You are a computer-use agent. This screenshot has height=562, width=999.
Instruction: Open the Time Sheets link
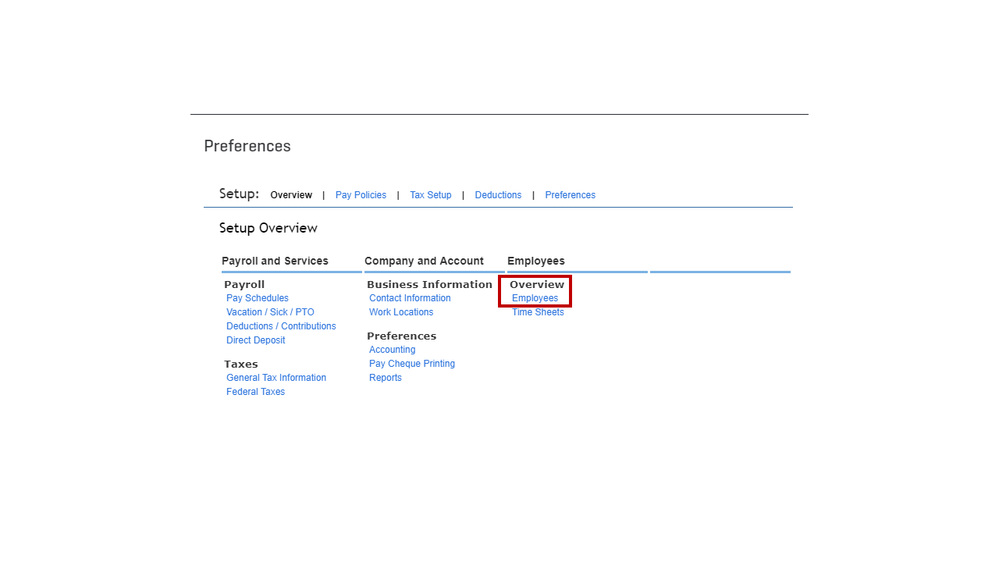click(538, 312)
